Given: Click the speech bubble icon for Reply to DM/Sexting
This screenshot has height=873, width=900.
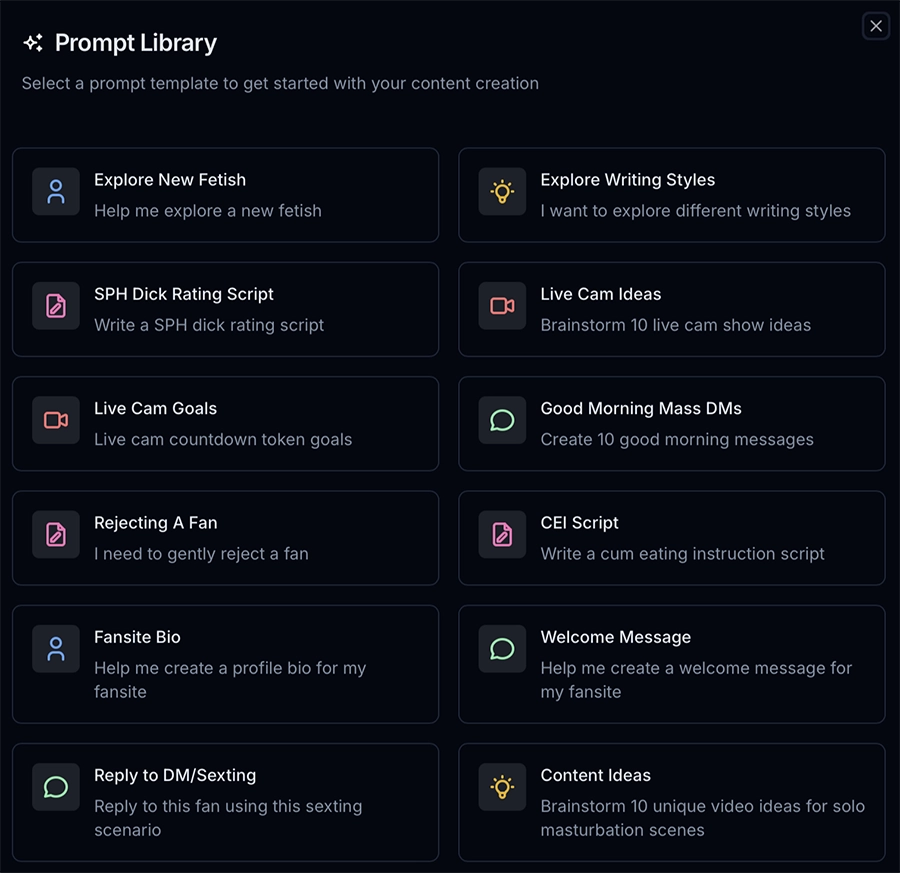Looking at the screenshot, I should click(56, 787).
